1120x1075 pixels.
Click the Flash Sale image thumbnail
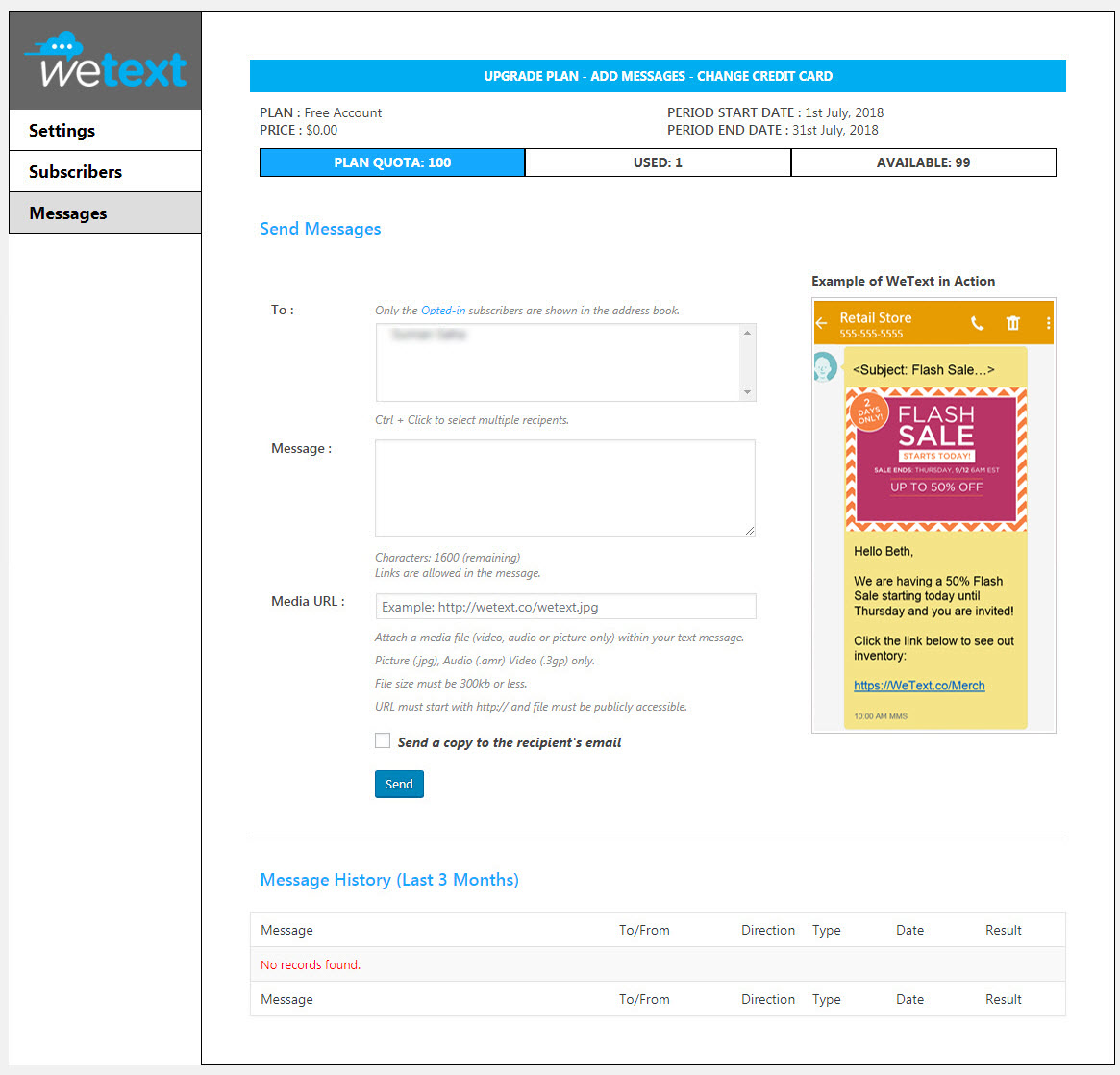(x=935, y=460)
